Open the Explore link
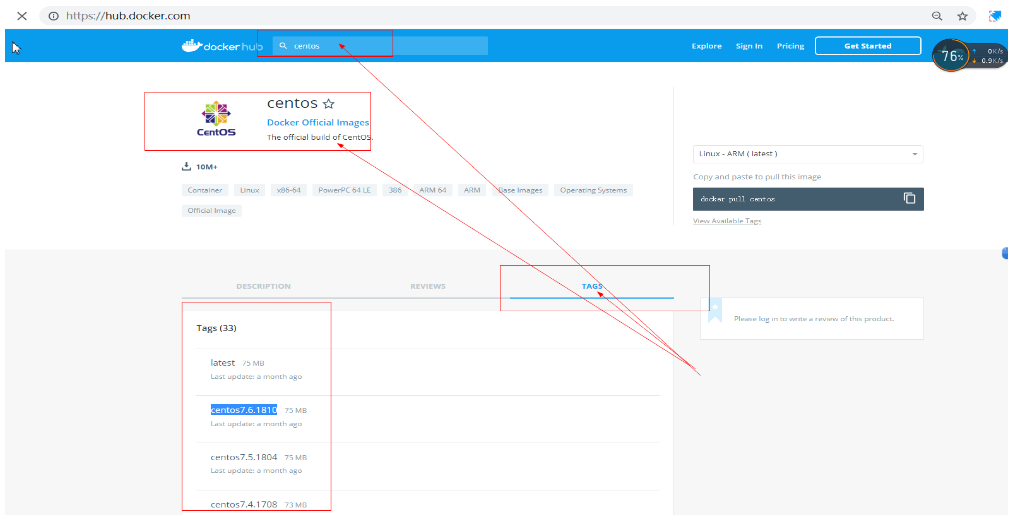Viewport: 1009px width, 515px height. coord(707,46)
